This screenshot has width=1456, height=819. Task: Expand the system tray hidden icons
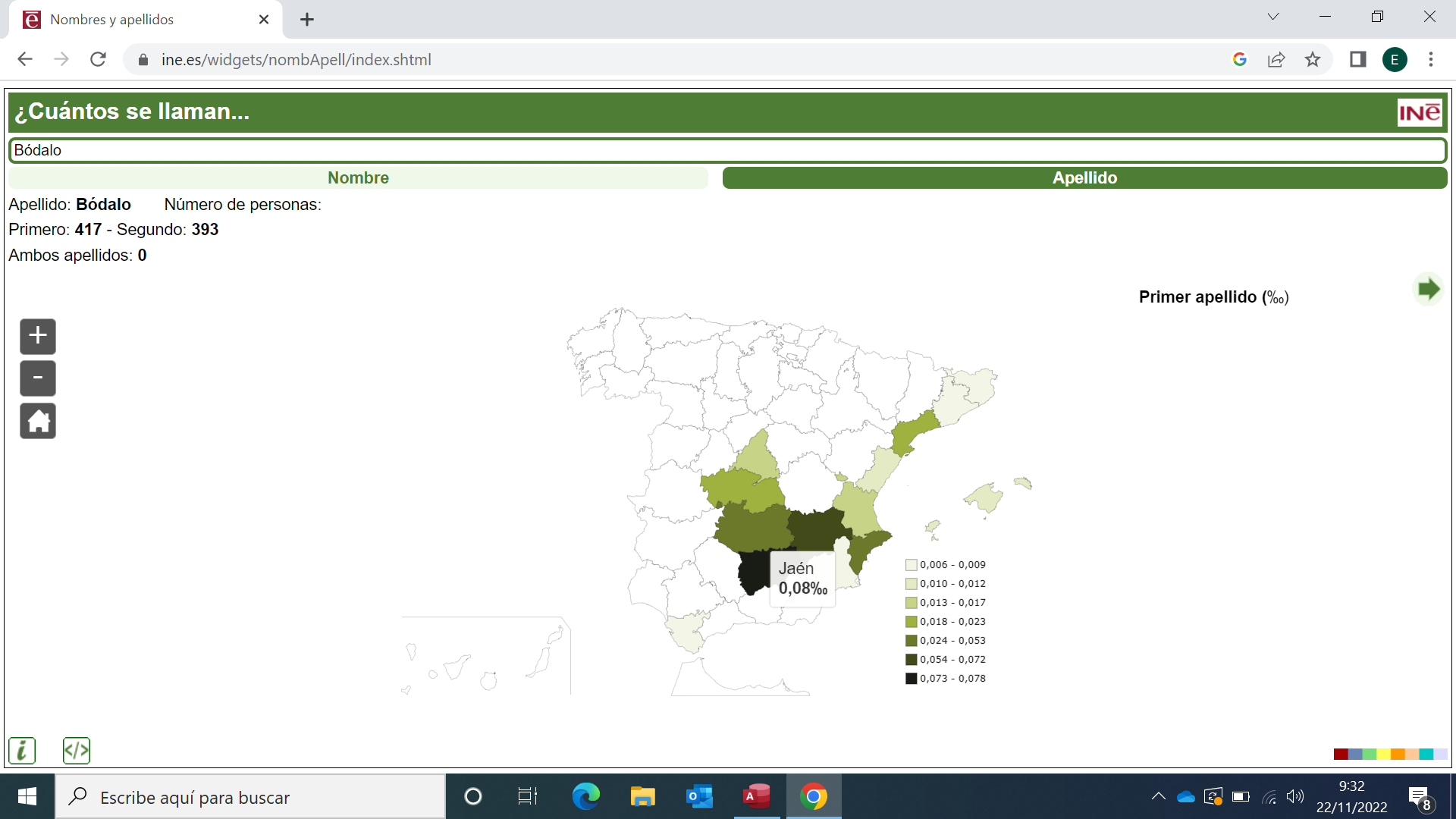tap(1158, 796)
